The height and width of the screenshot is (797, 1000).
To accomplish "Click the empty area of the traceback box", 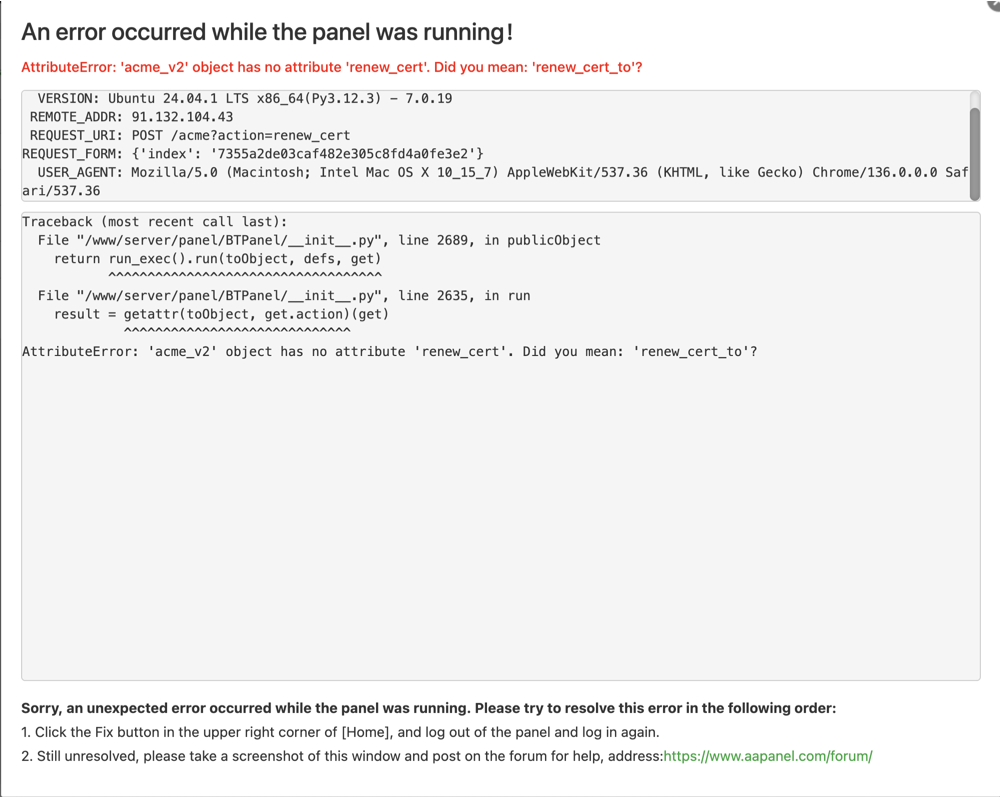I will tap(500, 520).
